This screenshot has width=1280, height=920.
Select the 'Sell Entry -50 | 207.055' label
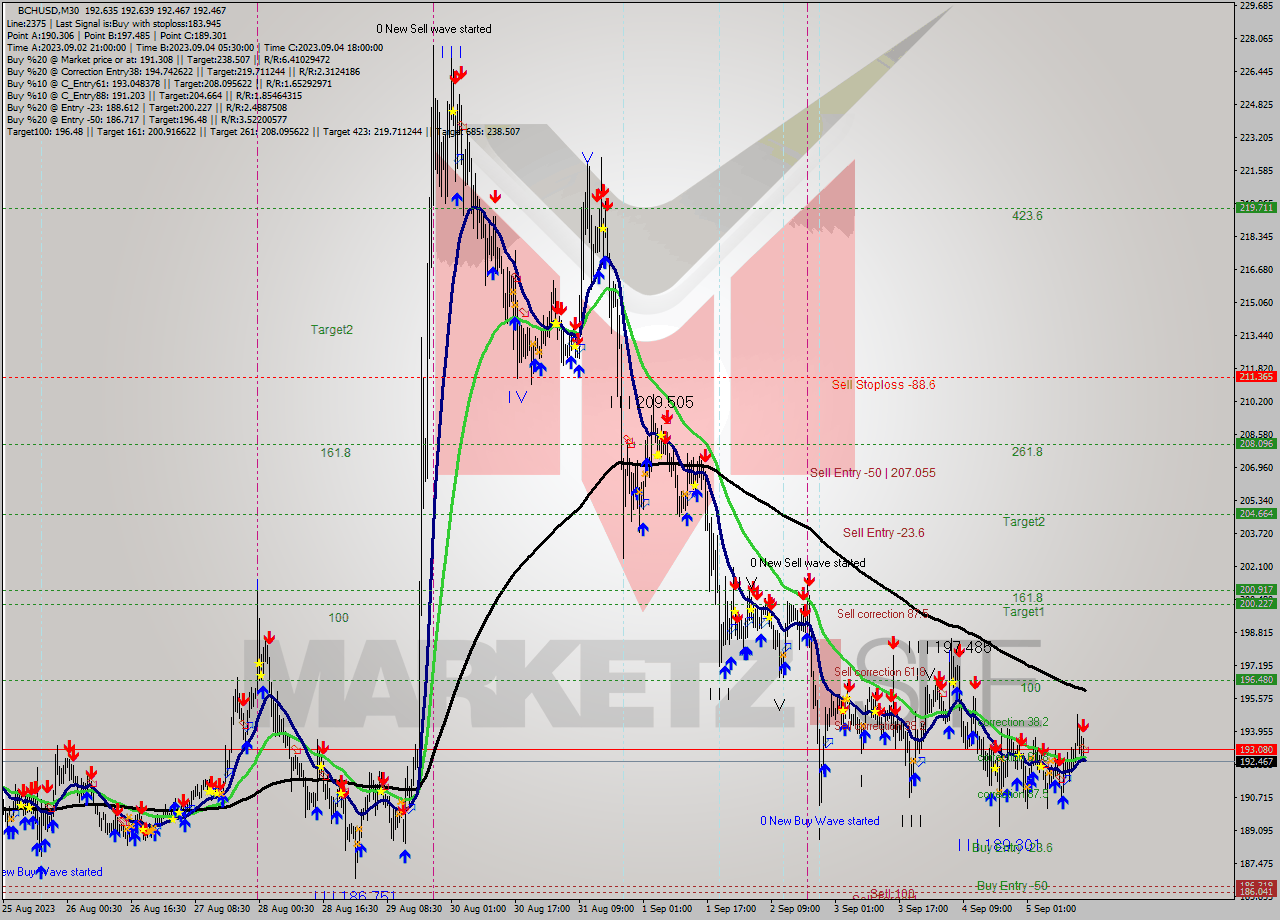tap(873, 472)
